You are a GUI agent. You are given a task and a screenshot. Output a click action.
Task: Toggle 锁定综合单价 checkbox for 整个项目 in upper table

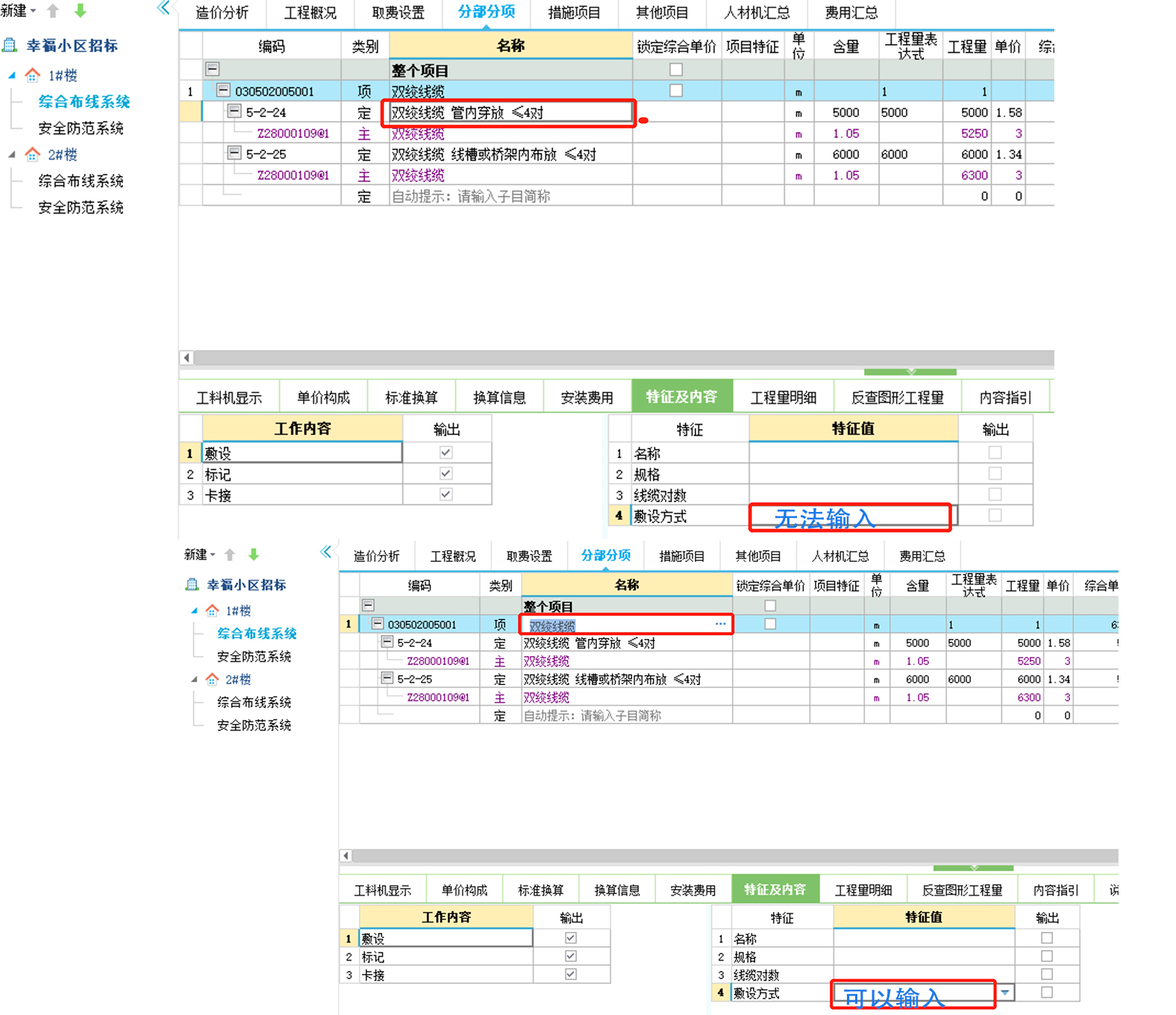pos(676,69)
